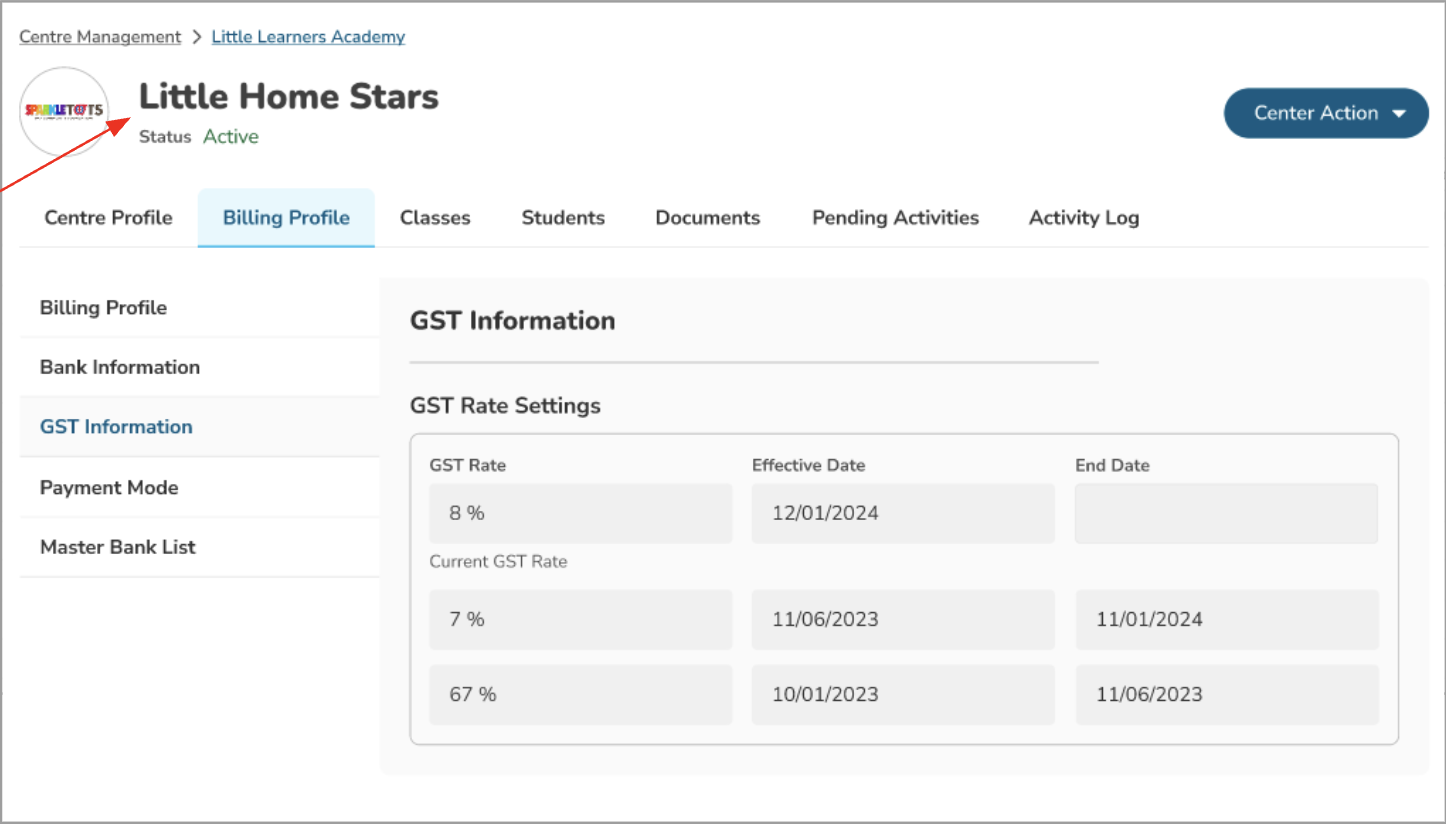Click the 67 % GST rate field

[580, 694]
